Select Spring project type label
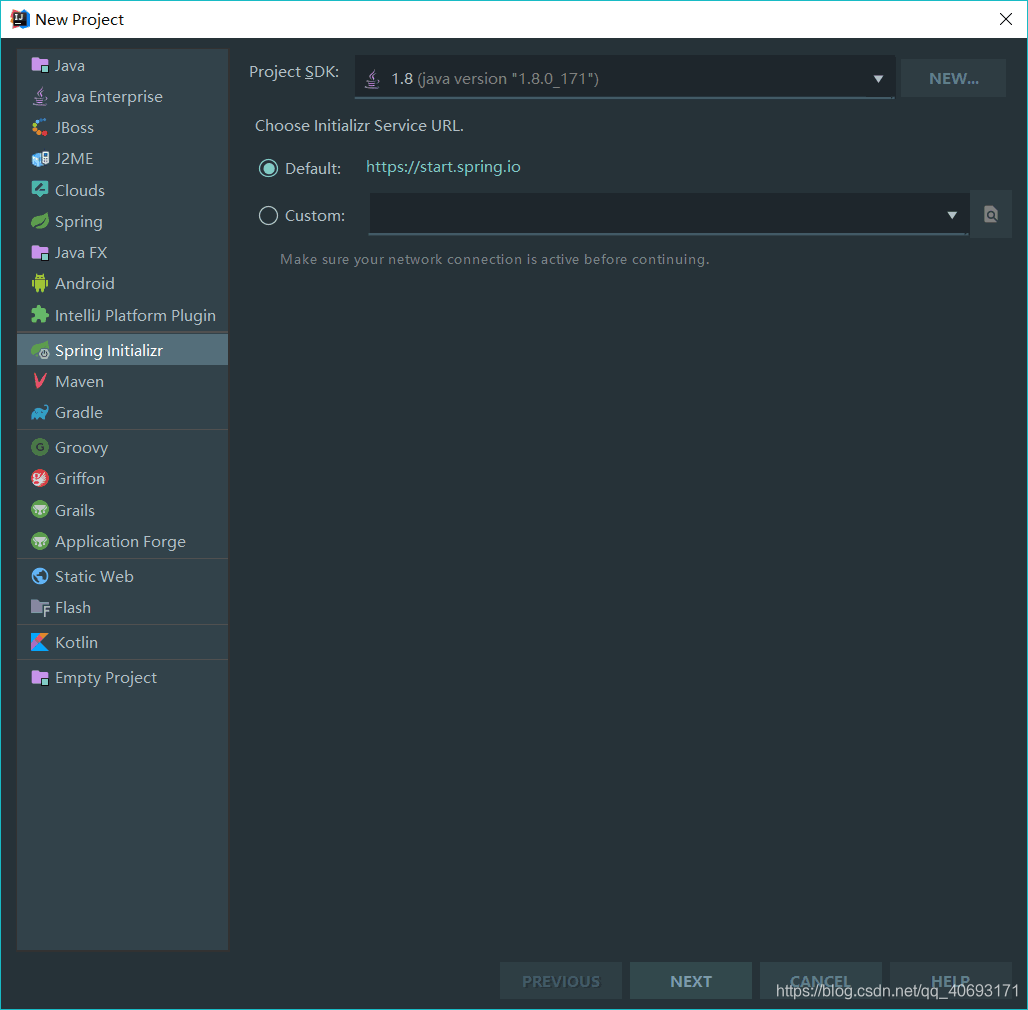Viewport: 1028px width, 1010px height. (x=79, y=222)
